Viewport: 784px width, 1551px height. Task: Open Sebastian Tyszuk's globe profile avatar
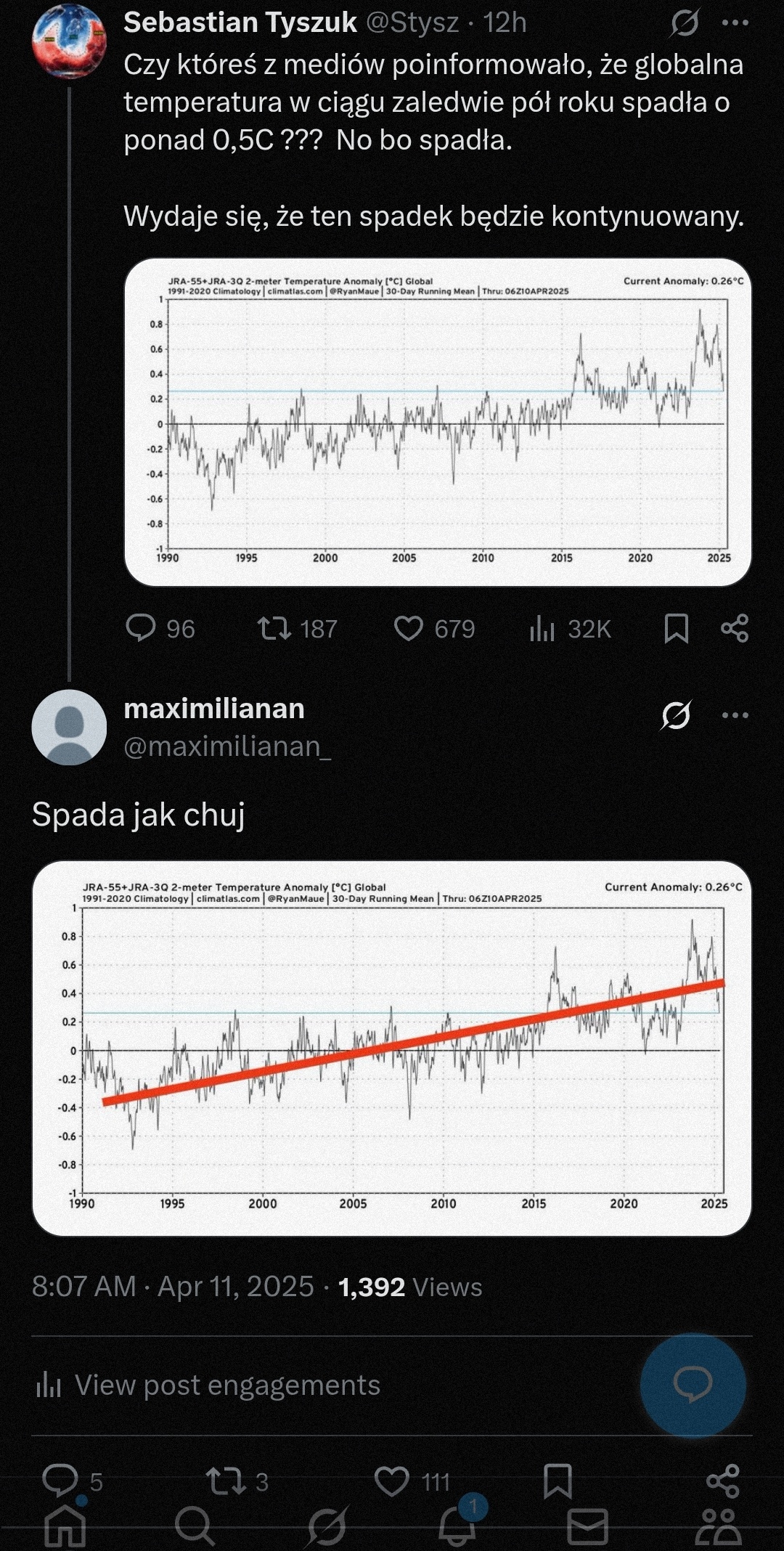click(69, 42)
